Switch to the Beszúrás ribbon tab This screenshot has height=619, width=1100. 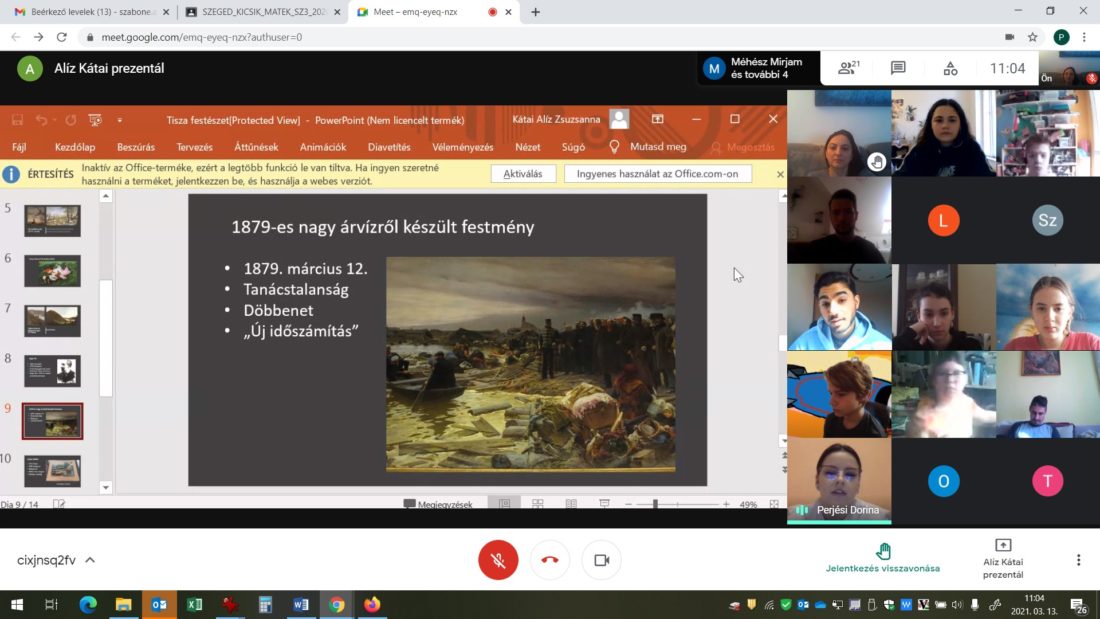135,147
